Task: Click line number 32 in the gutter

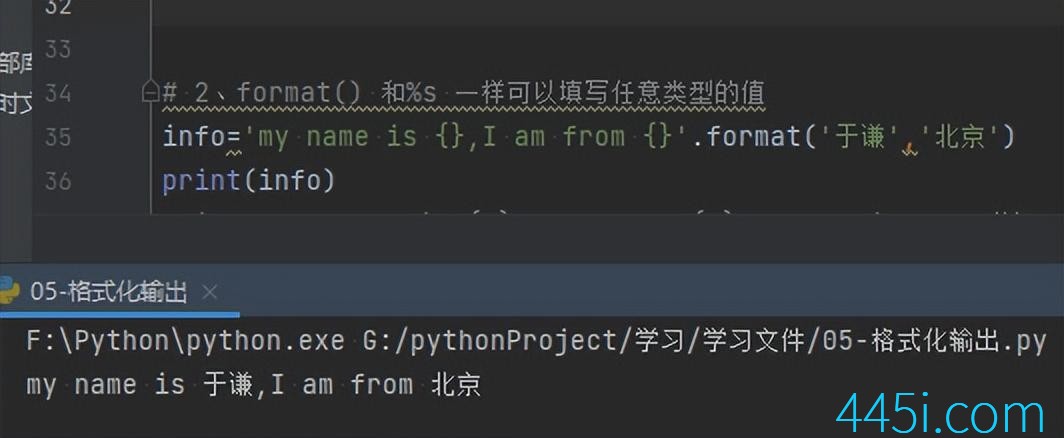Action: click(58, 7)
